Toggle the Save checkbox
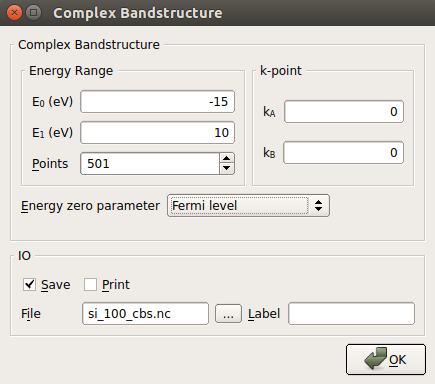The image size is (435, 384). pyautogui.click(x=29, y=284)
